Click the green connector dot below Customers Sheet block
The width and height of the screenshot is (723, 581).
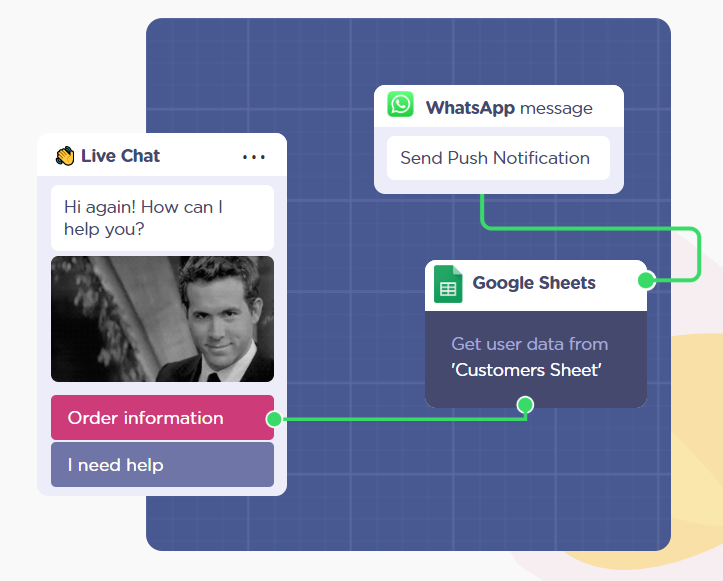pos(525,405)
